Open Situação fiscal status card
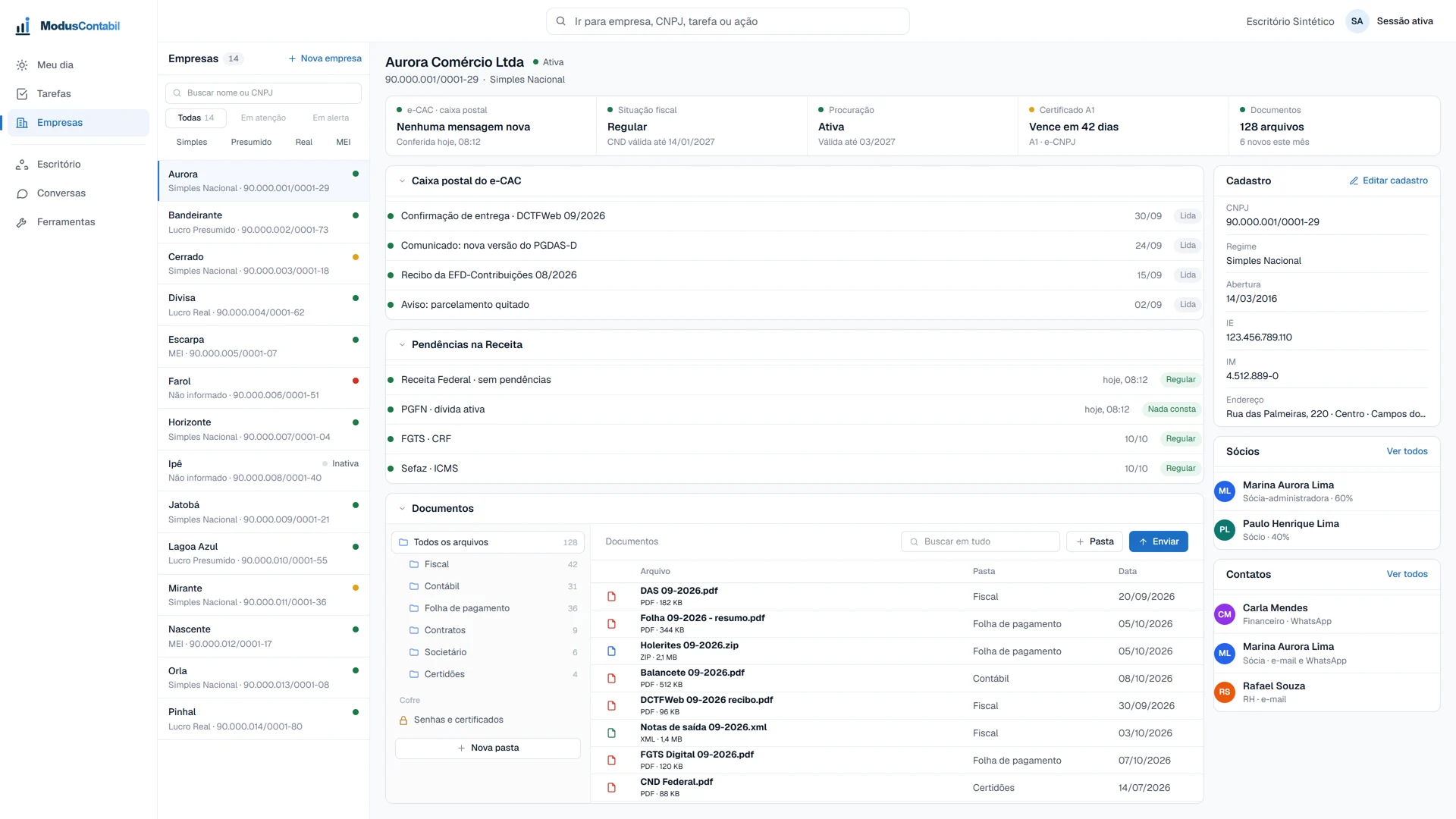 (701, 126)
